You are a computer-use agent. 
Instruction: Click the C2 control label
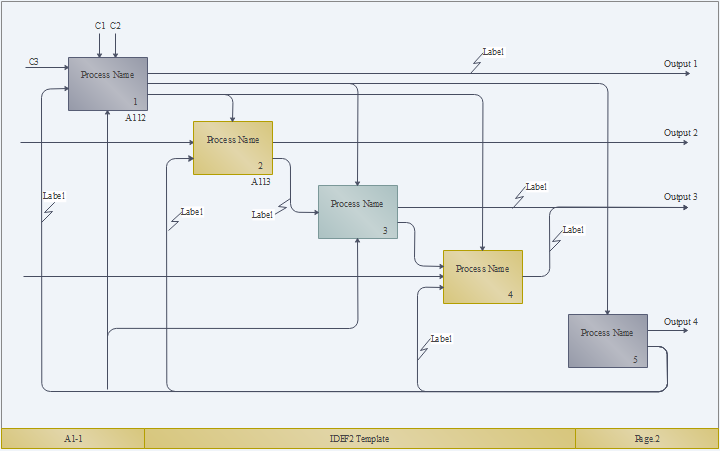(115, 26)
